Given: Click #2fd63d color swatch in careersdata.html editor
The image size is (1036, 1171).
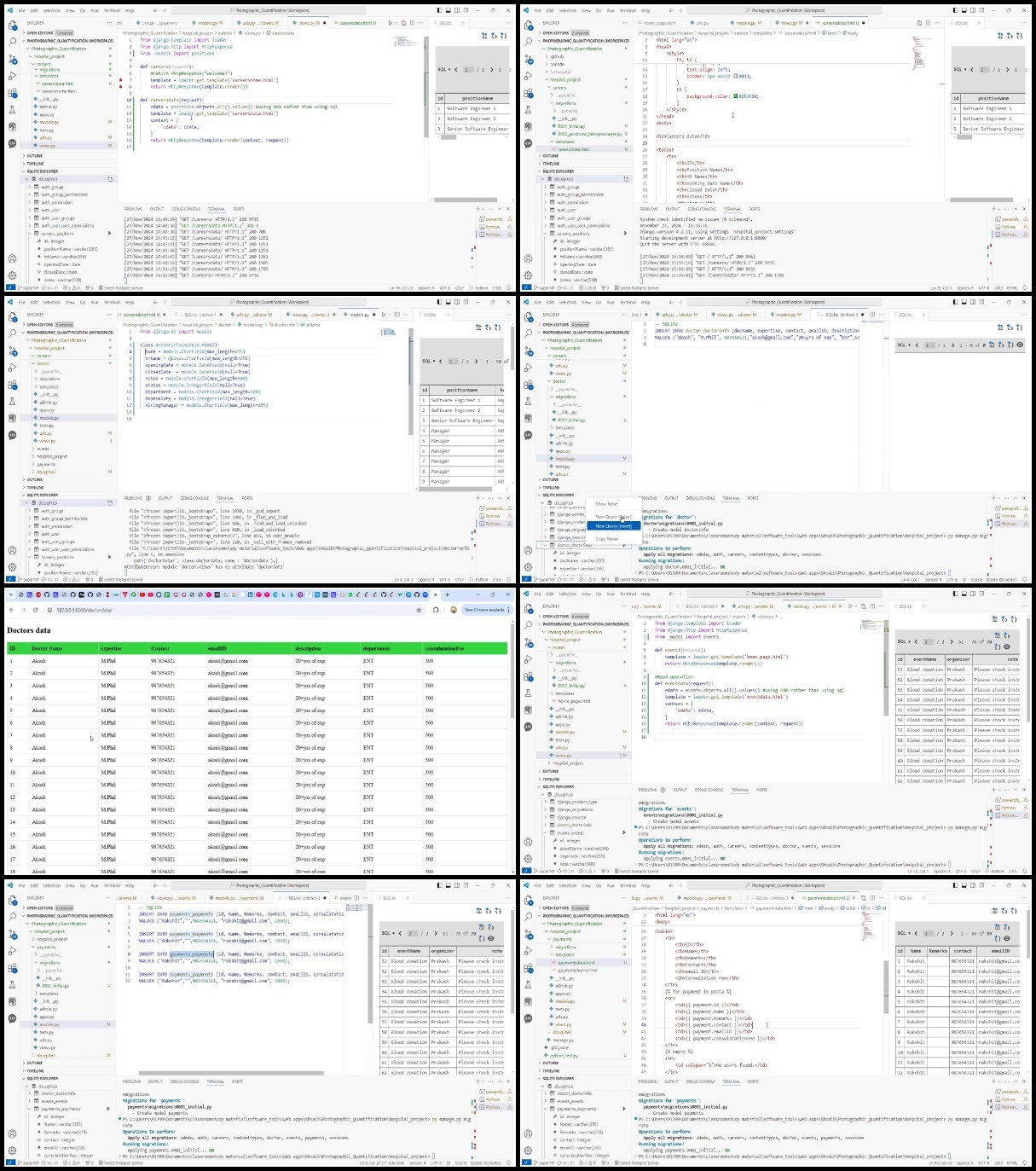Looking at the screenshot, I should tap(735, 96).
